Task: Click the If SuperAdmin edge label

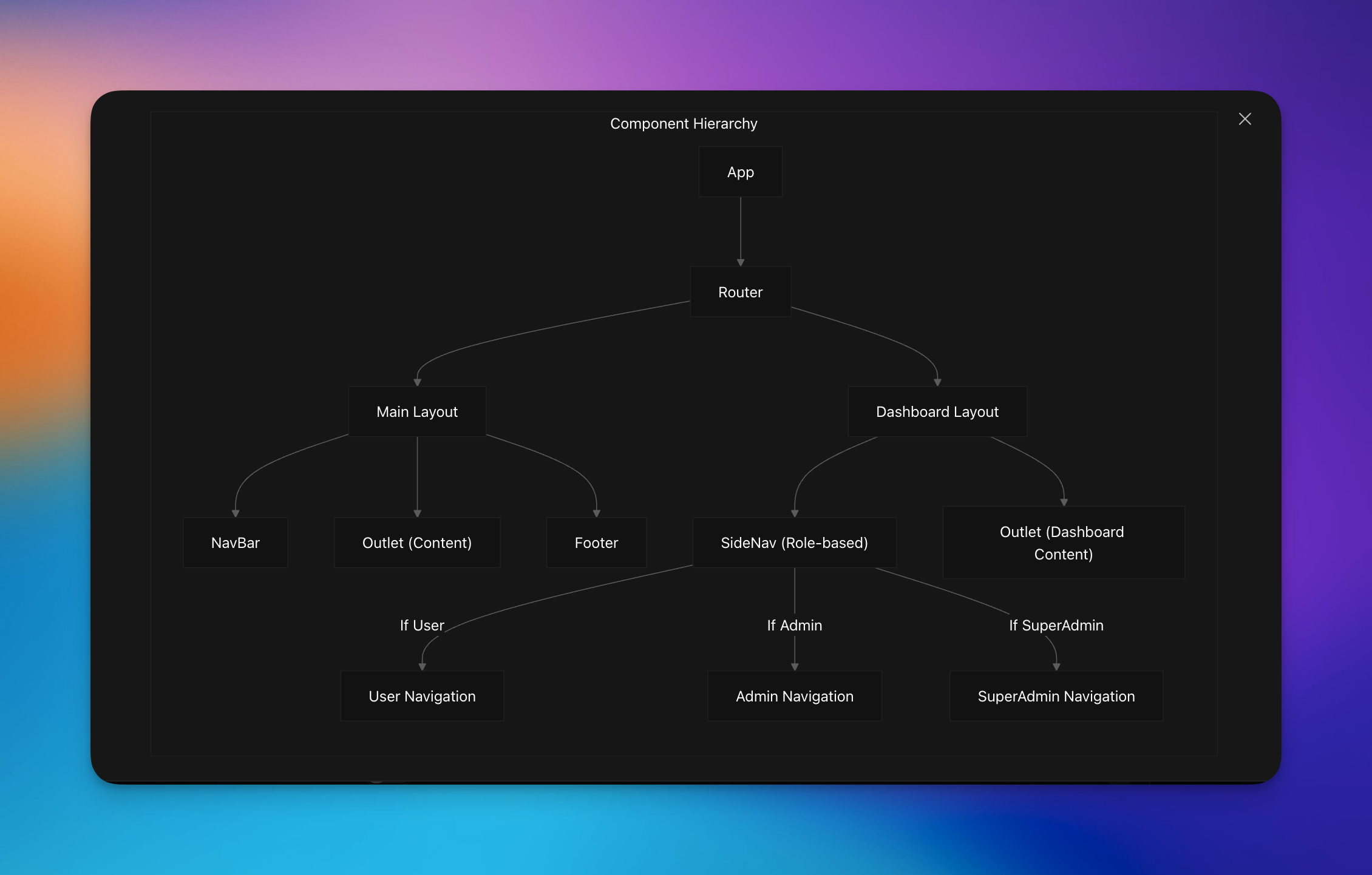Action: (1056, 625)
